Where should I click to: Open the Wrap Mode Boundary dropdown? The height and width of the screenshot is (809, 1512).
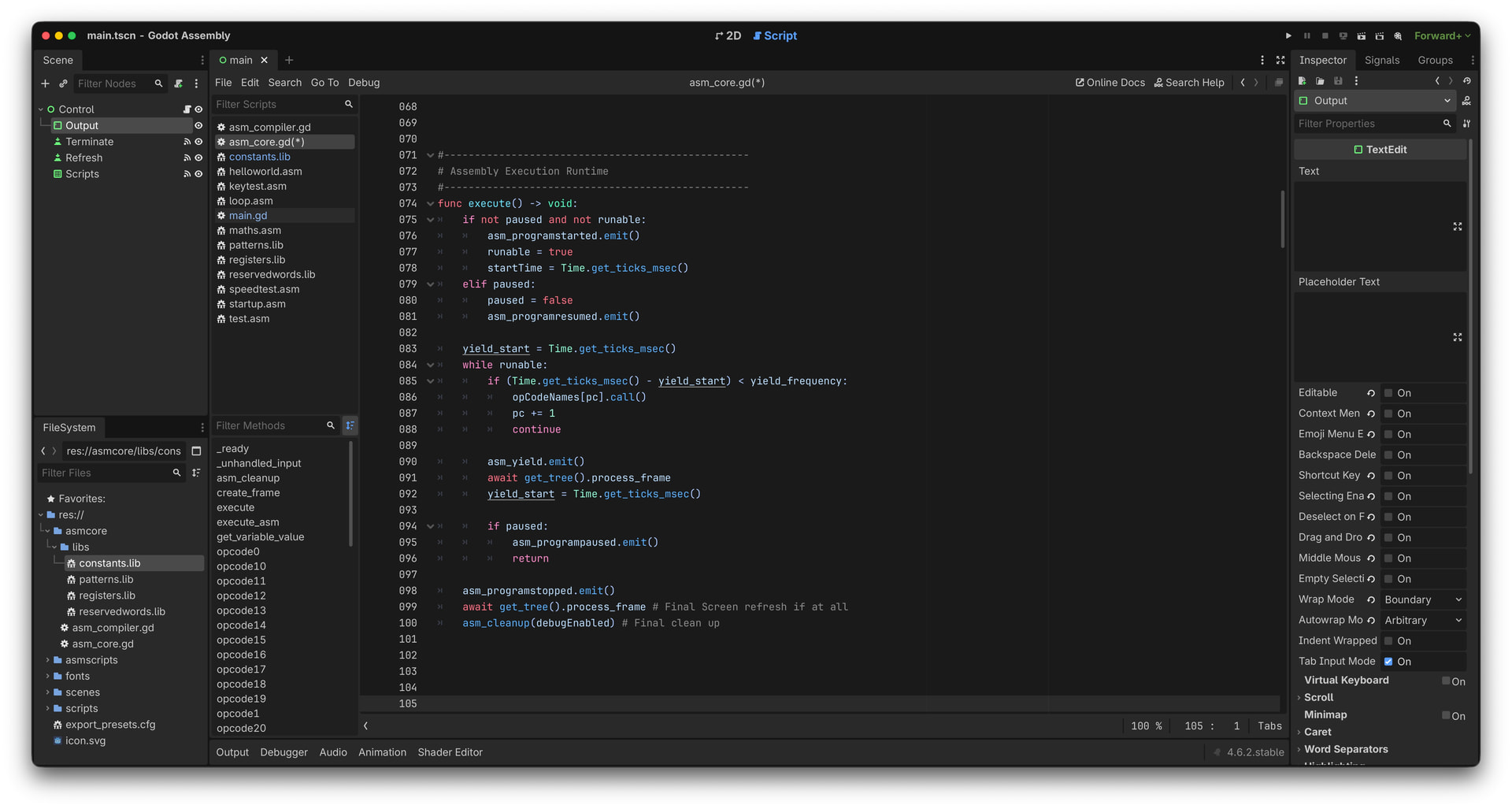[1422, 600]
